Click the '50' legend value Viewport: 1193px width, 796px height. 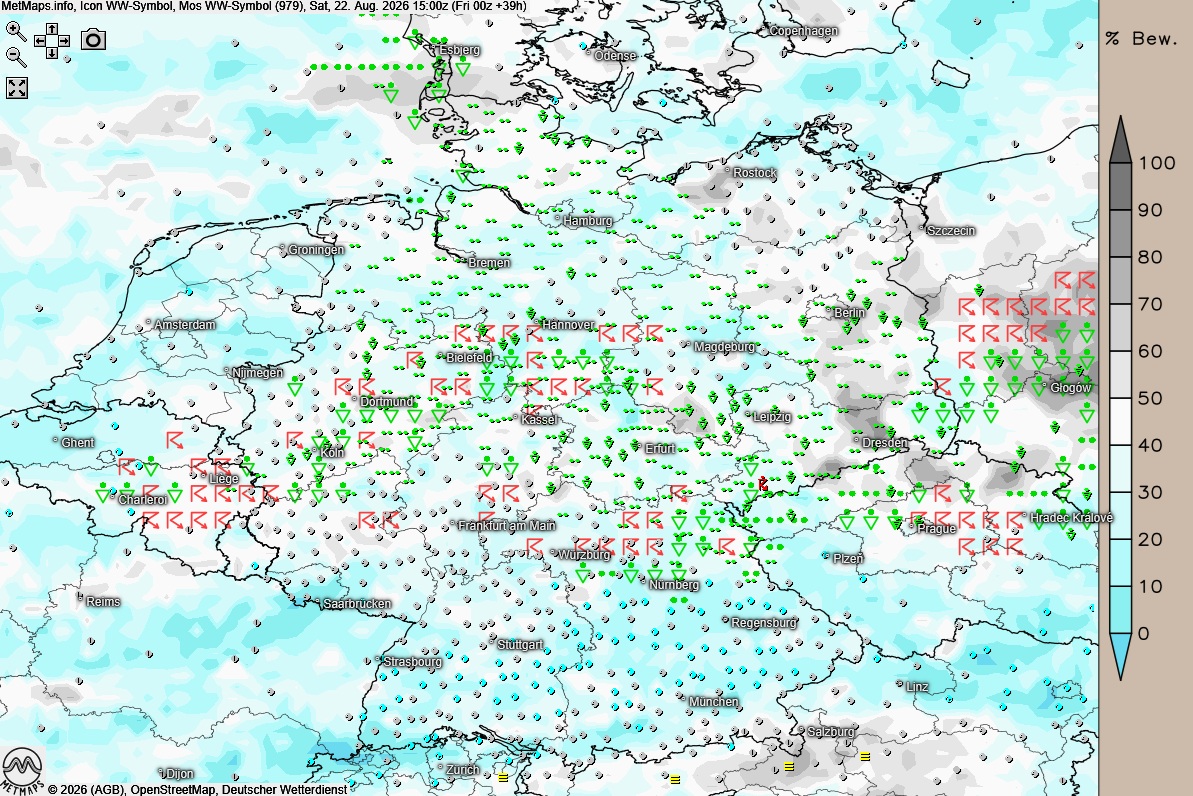coord(1150,398)
